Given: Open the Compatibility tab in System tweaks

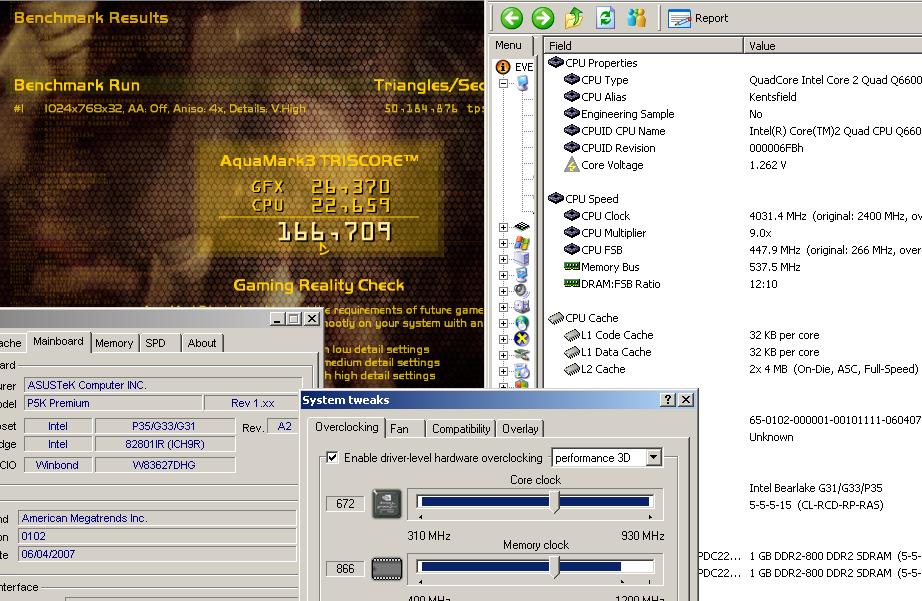Looking at the screenshot, I should [x=461, y=429].
